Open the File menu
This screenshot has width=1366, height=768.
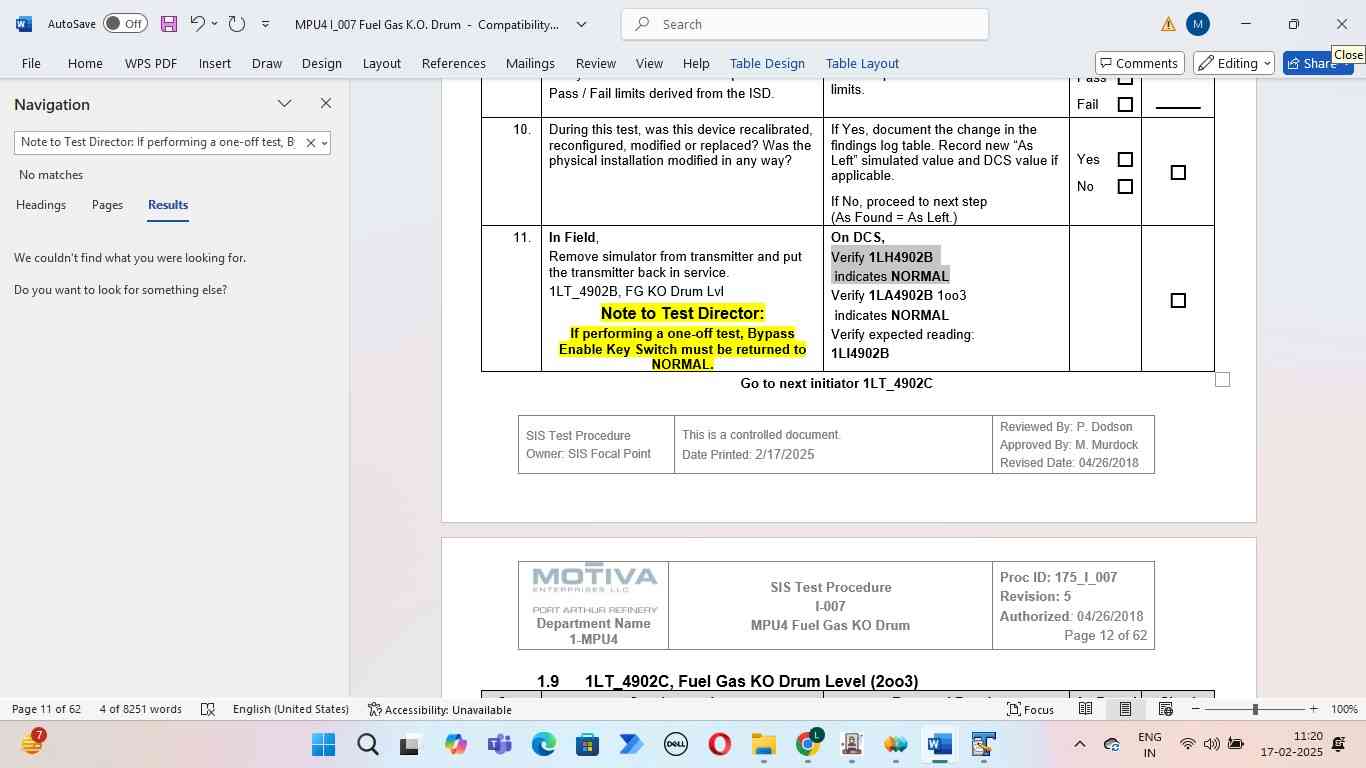click(x=31, y=63)
